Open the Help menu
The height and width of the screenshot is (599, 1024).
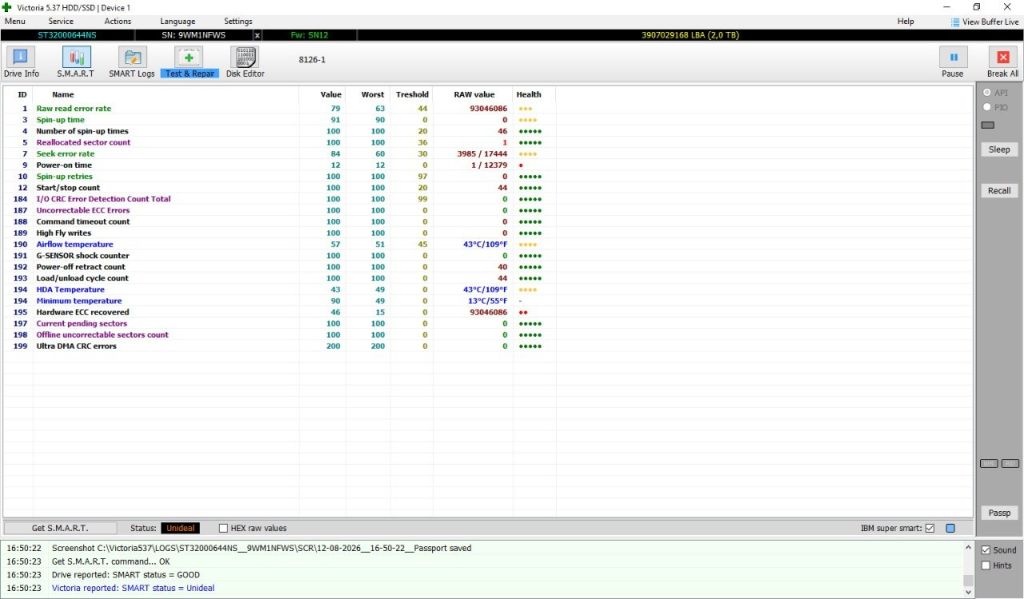905,22
